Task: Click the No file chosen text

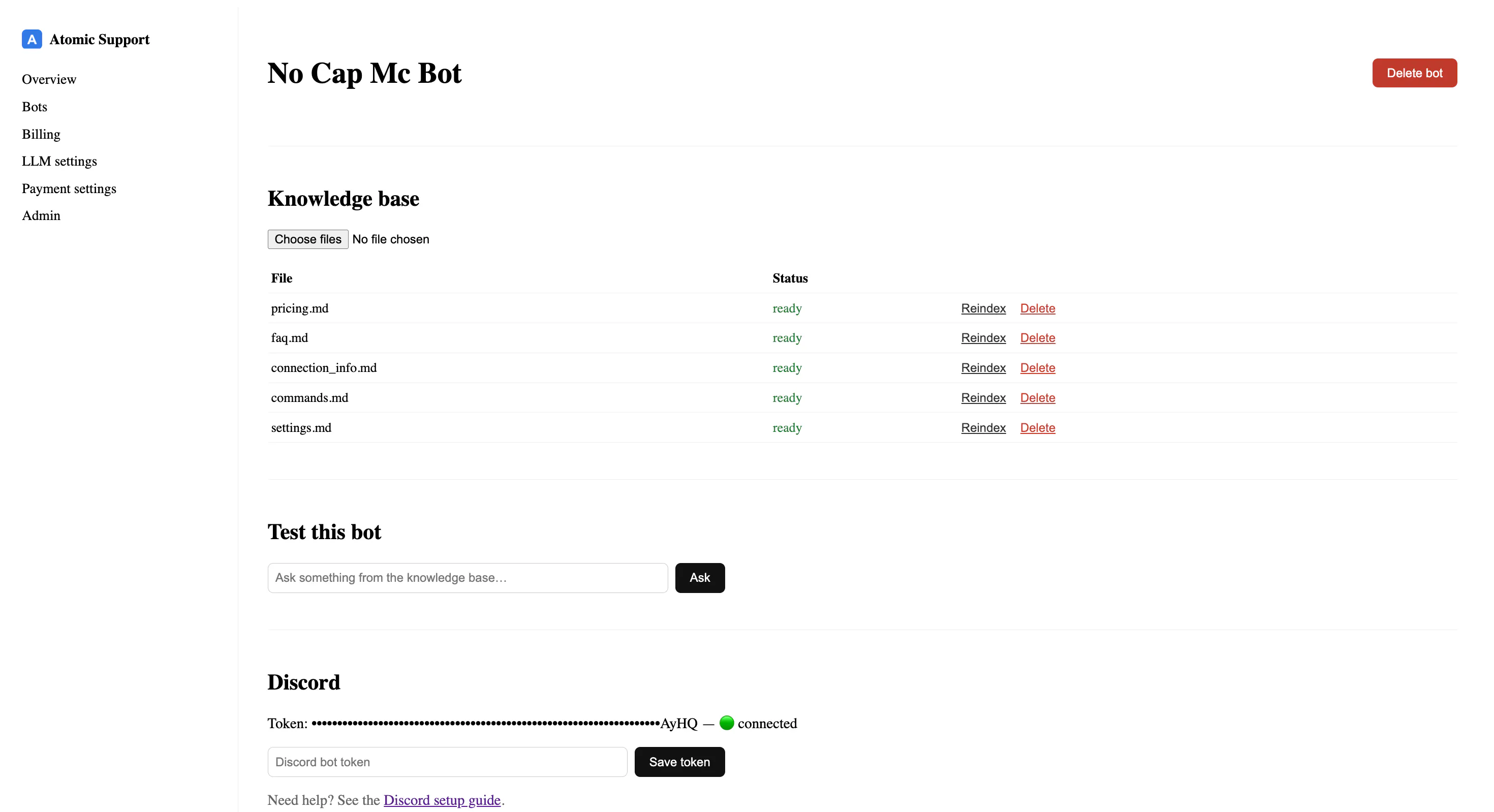Action: 390,239
